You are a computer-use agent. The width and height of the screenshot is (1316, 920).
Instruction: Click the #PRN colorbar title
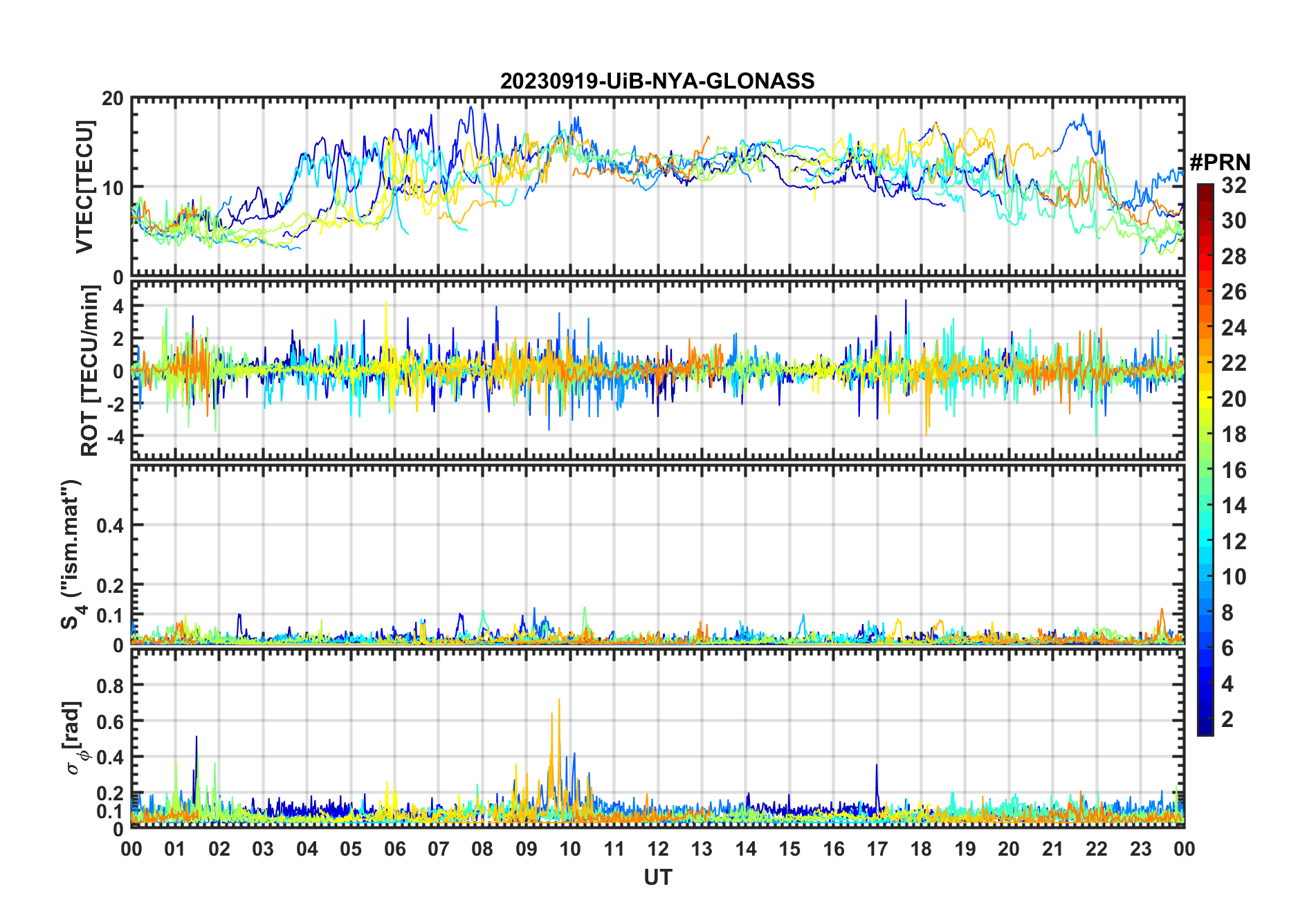(x=1220, y=163)
